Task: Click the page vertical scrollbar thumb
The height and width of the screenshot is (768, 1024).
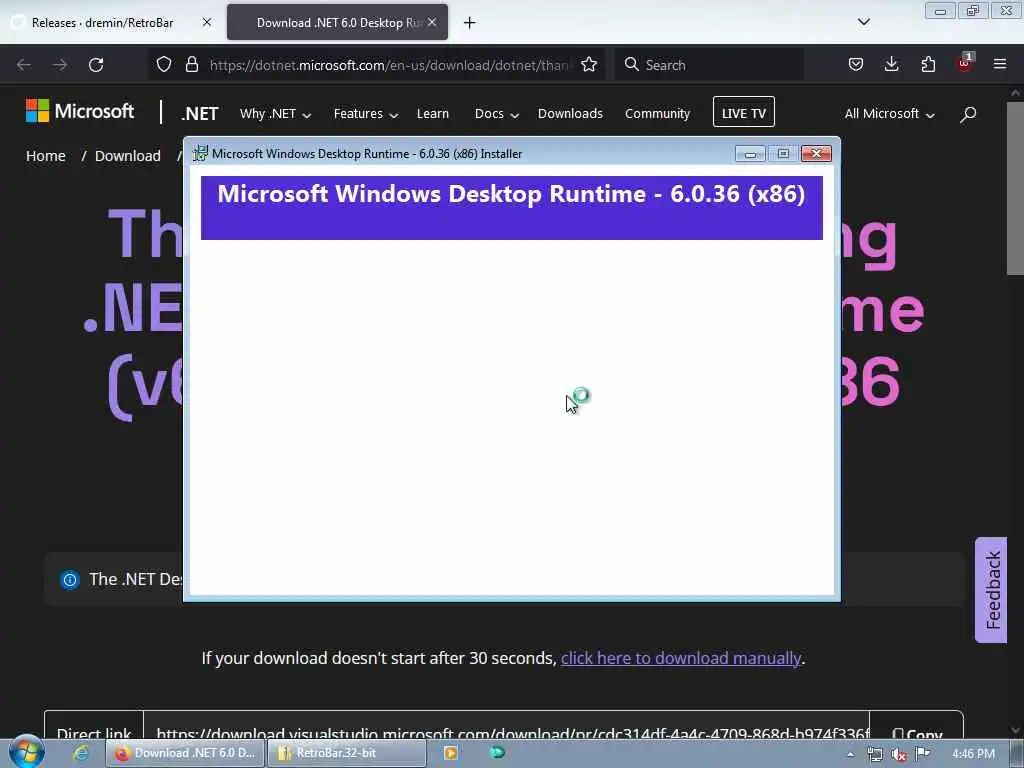Action: point(1015,188)
